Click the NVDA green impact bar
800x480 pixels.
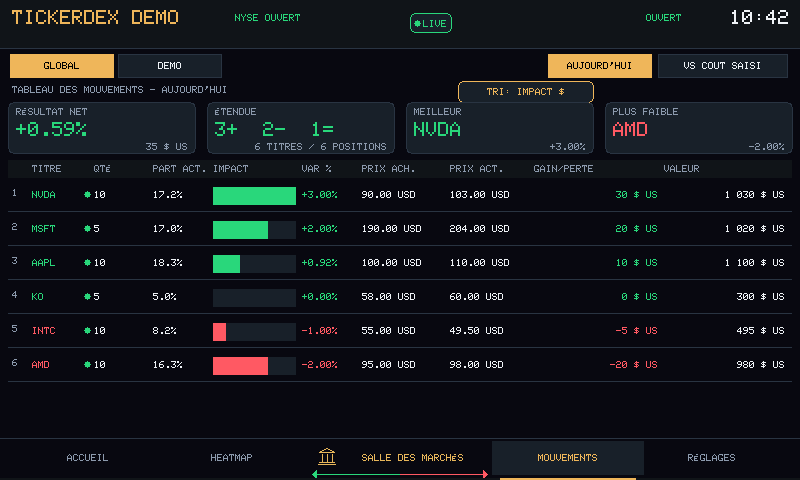254,196
